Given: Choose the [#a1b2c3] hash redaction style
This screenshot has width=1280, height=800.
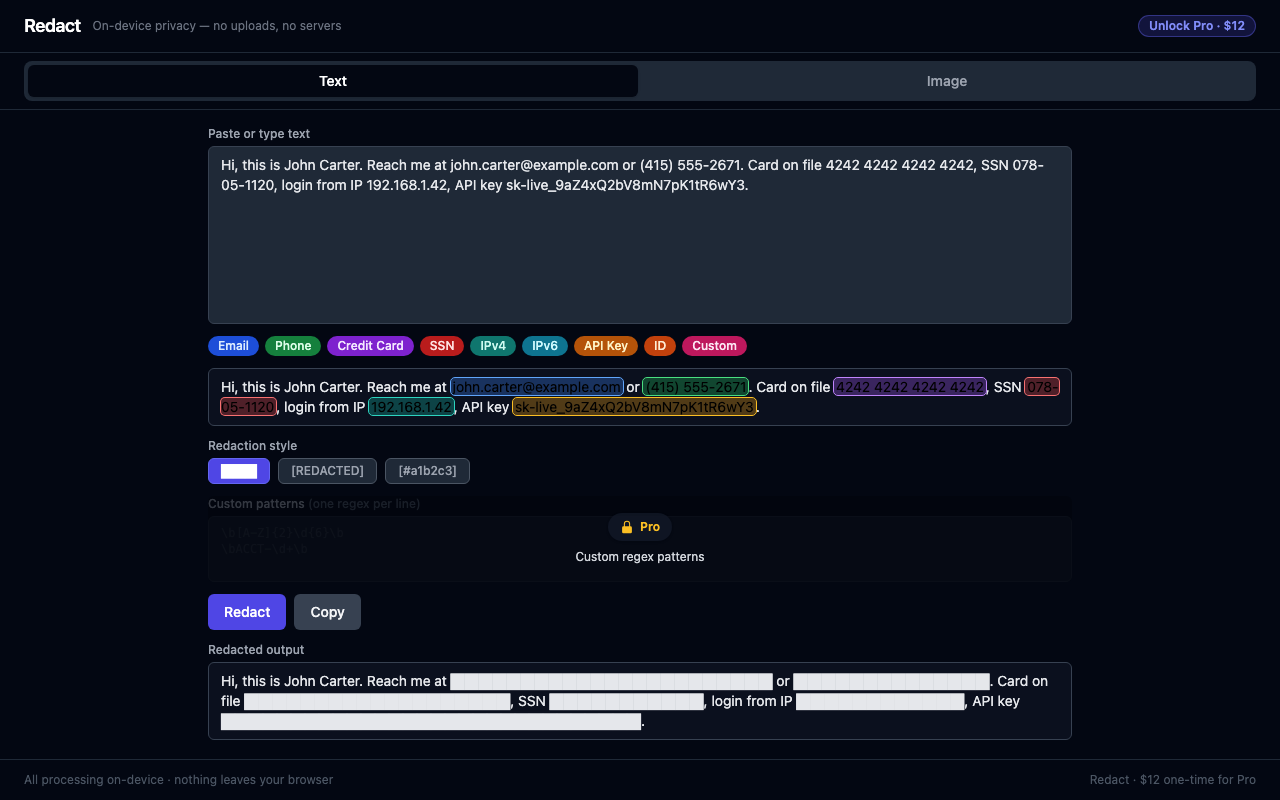Looking at the screenshot, I should [427, 471].
